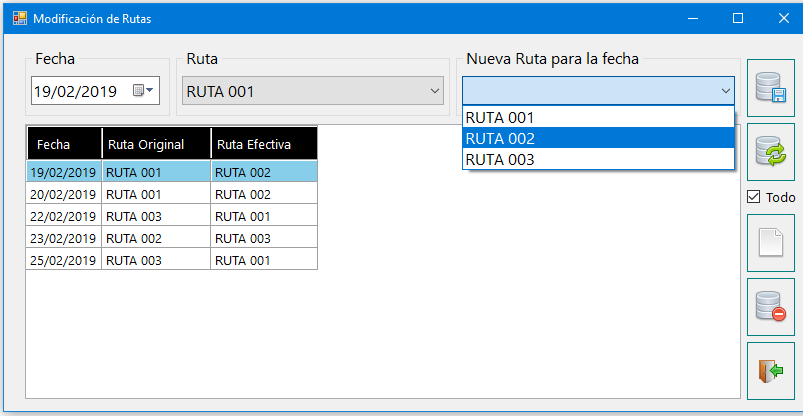Select the row dated 19/02/2019

click(172, 173)
